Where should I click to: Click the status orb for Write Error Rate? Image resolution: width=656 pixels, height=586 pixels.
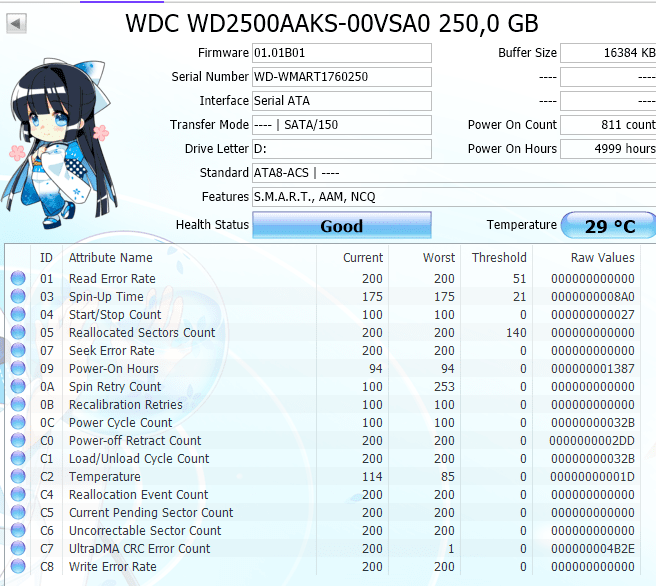[x=18, y=566]
